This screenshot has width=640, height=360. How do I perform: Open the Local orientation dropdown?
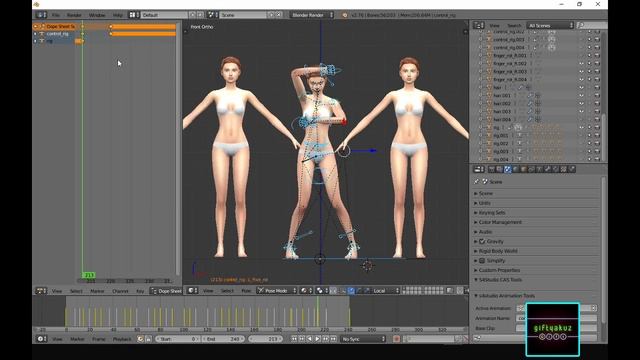point(385,291)
